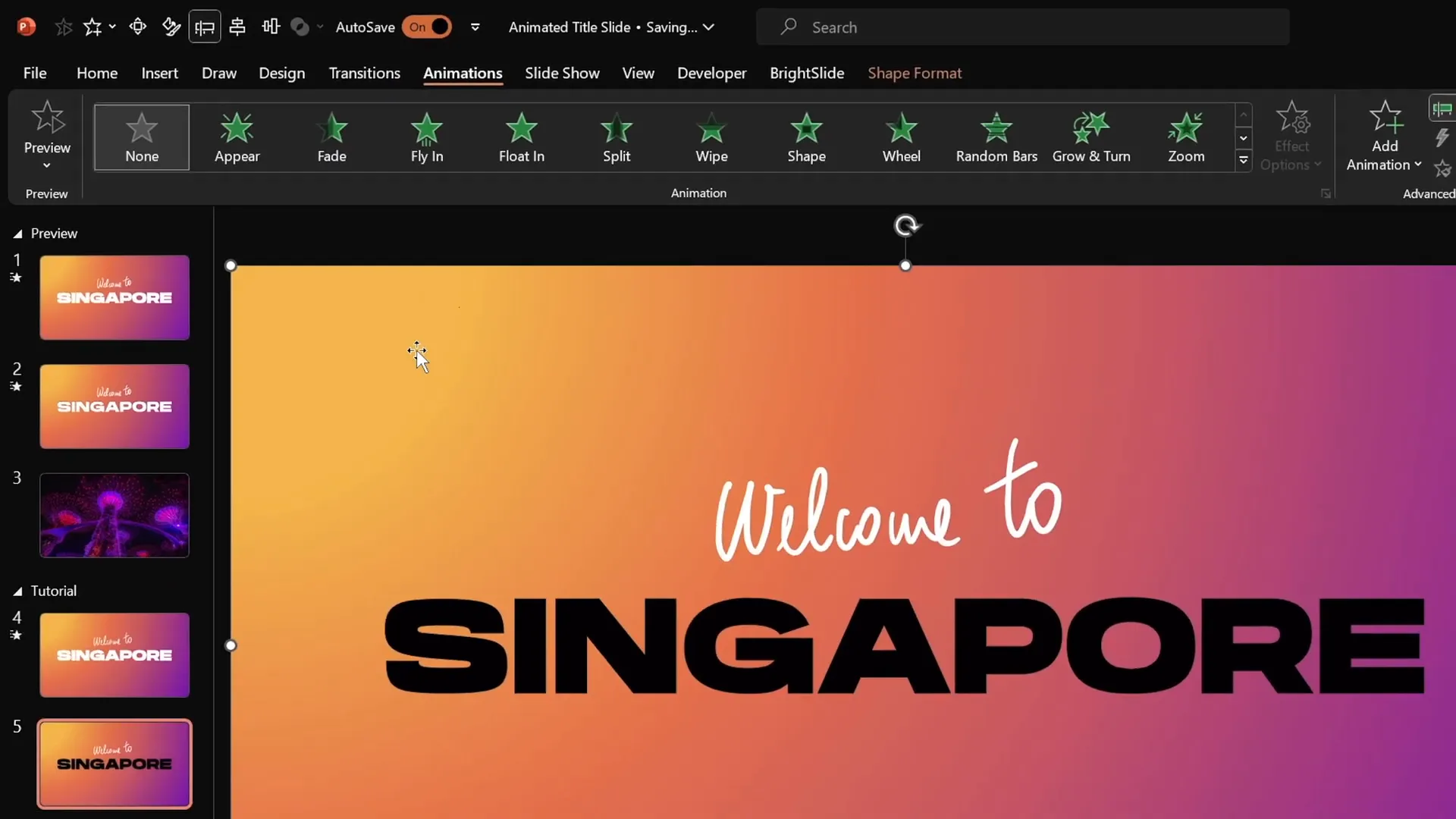1456x819 pixels.
Task: Toggle the AutoSave switch off
Action: pos(427,27)
